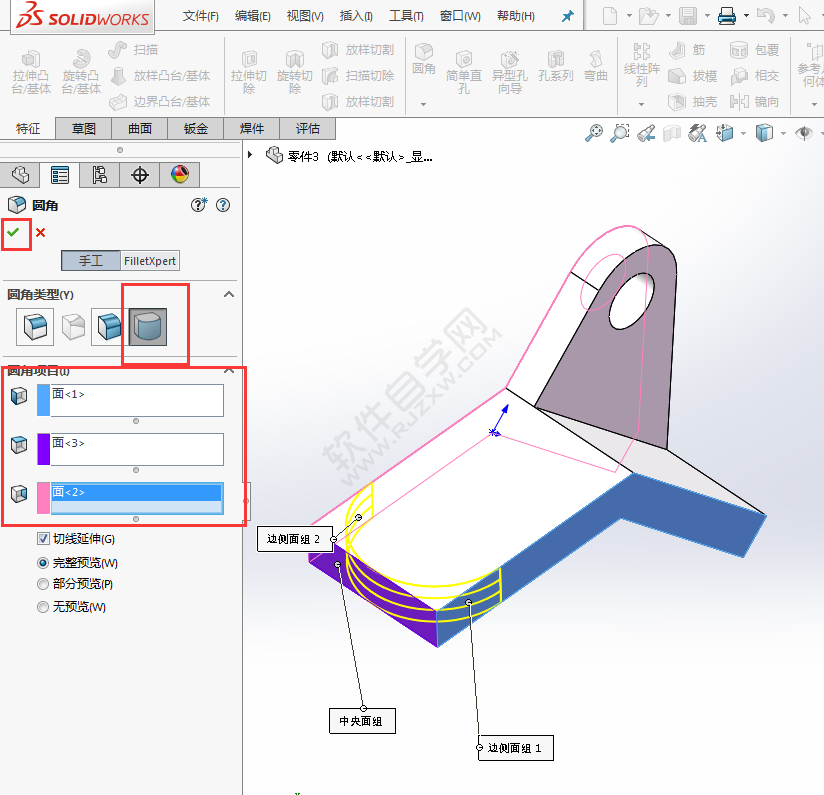Open the 视图(V) menu

(x=305, y=16)
